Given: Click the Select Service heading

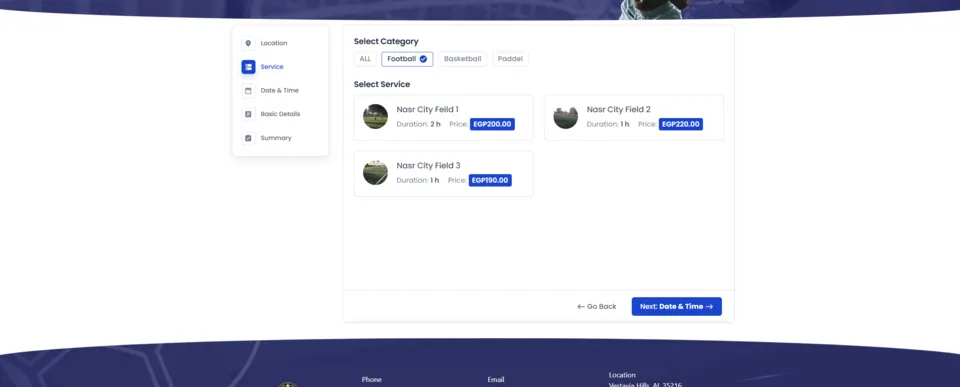Looking at the screenshot, I should 382,85.
